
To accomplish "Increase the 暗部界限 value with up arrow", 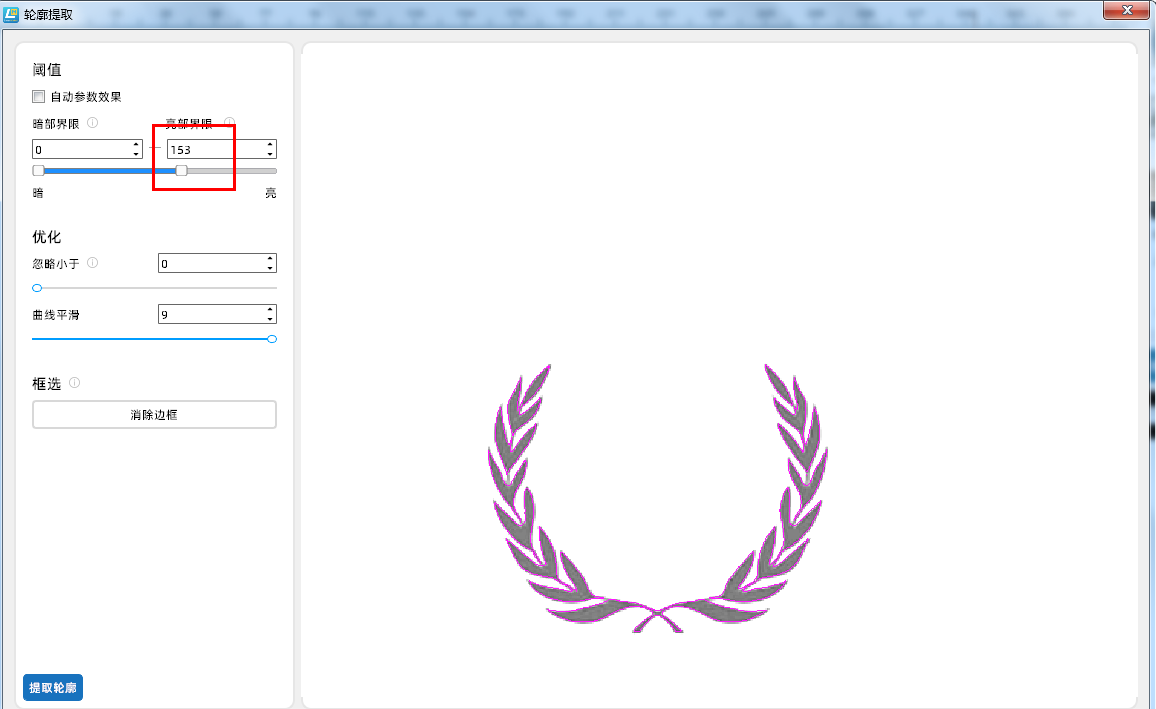I will [x=136, y=145].
